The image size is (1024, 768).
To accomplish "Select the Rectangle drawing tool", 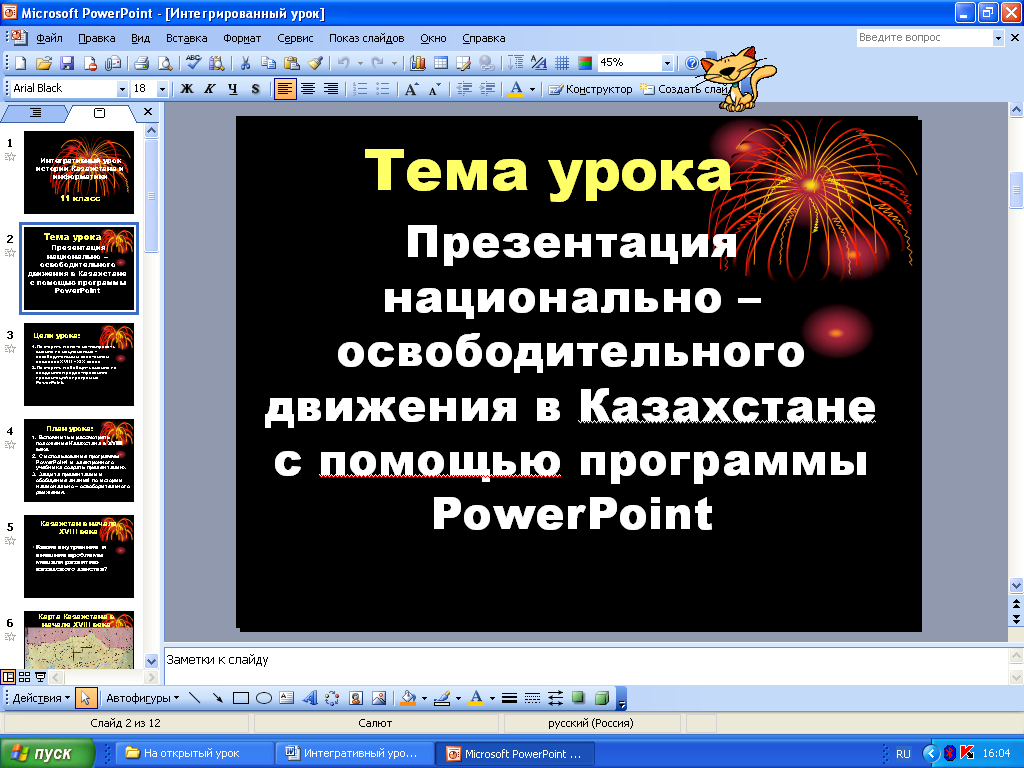I will (241, 698).
